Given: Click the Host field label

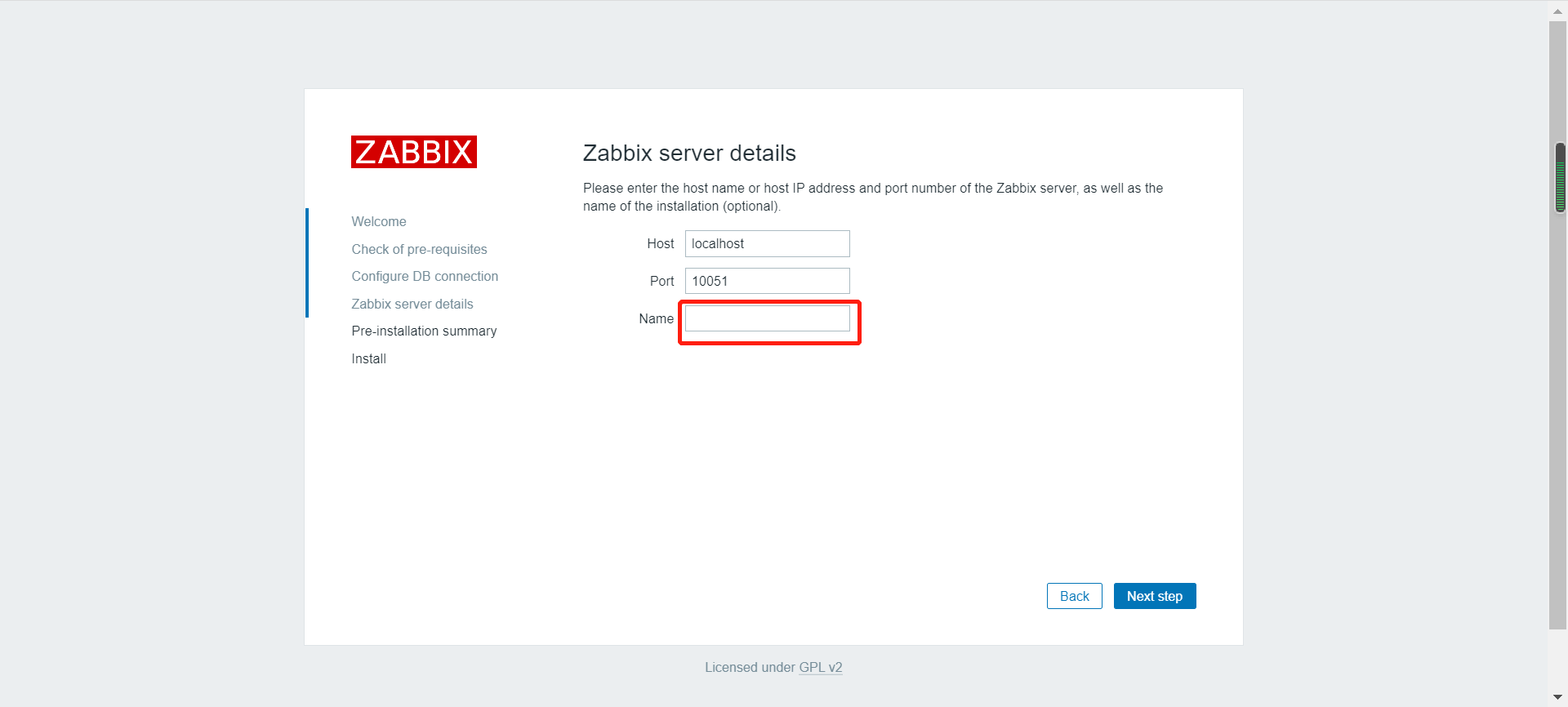Looking at the screenshot, I should (x=660, y=243).
